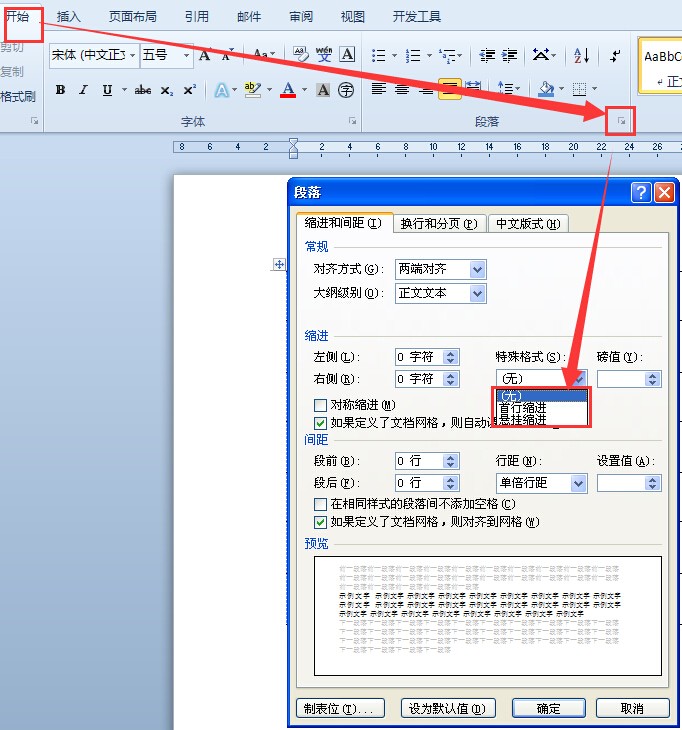Click the clear formatting eraser icon
Viewport: 682px width, 730px height.
tap(301, 54)
